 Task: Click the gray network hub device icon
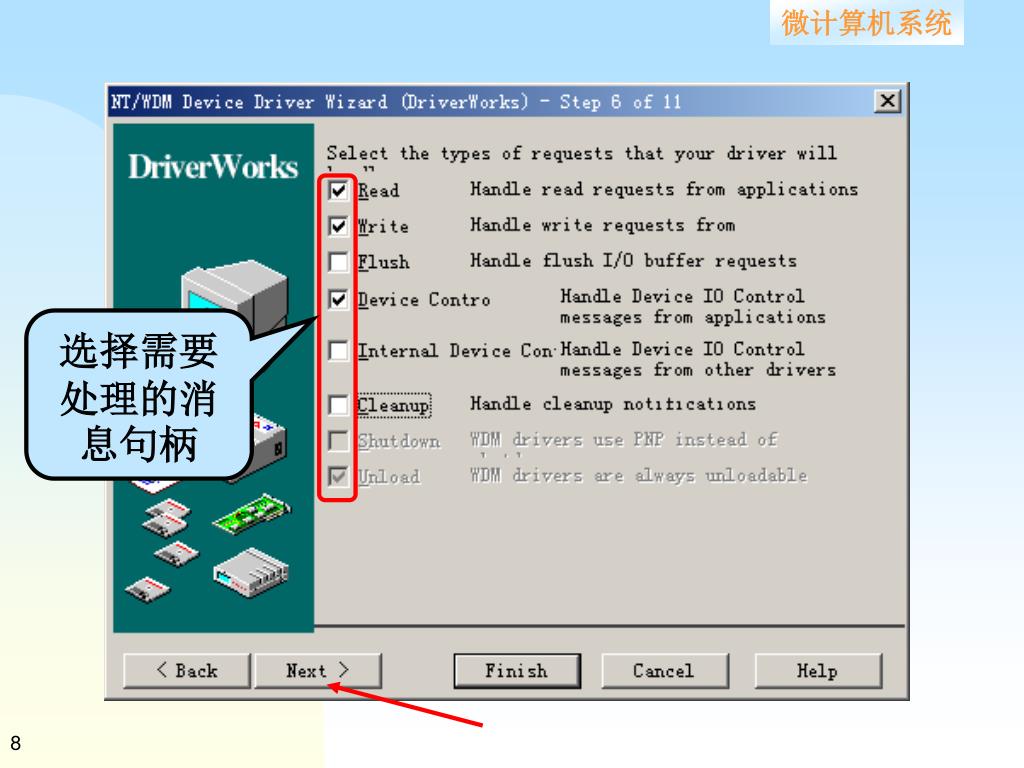point(251,573)
